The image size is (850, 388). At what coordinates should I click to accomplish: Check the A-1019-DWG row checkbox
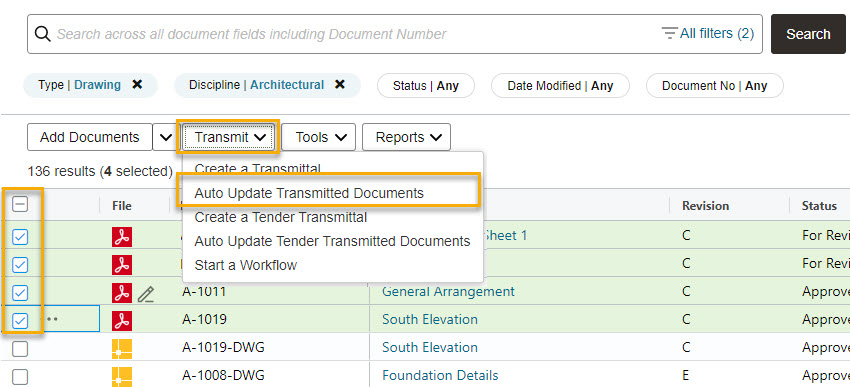coord(20,349)
